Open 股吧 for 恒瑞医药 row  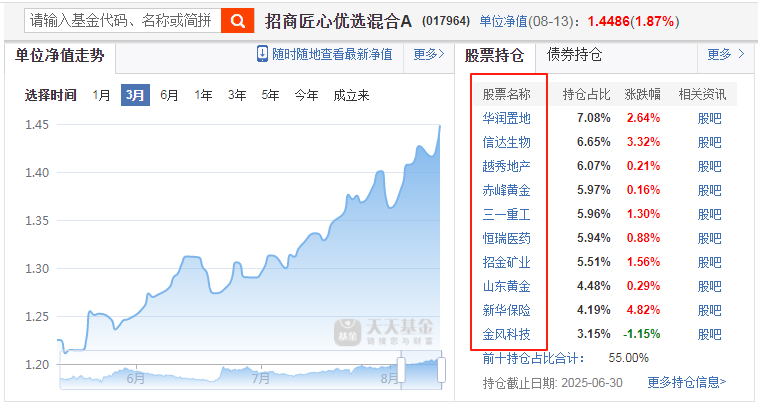709,238
